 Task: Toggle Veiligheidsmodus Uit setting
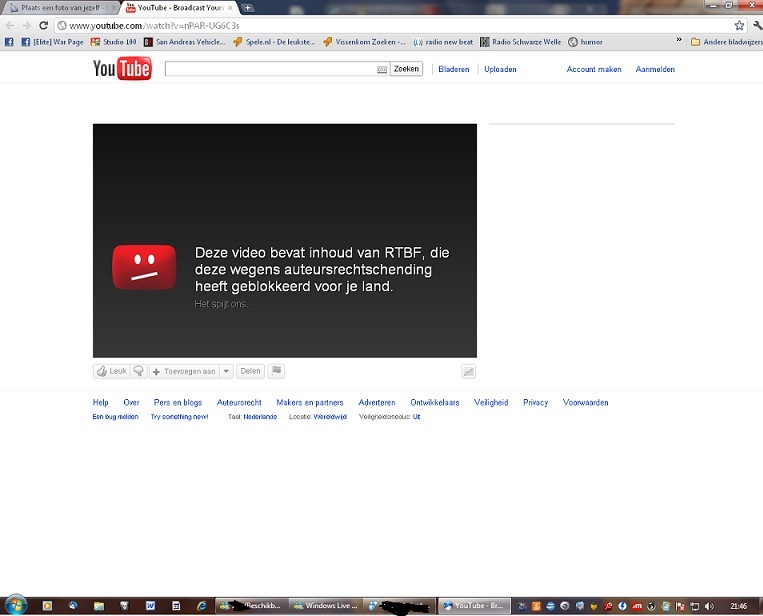416,417
